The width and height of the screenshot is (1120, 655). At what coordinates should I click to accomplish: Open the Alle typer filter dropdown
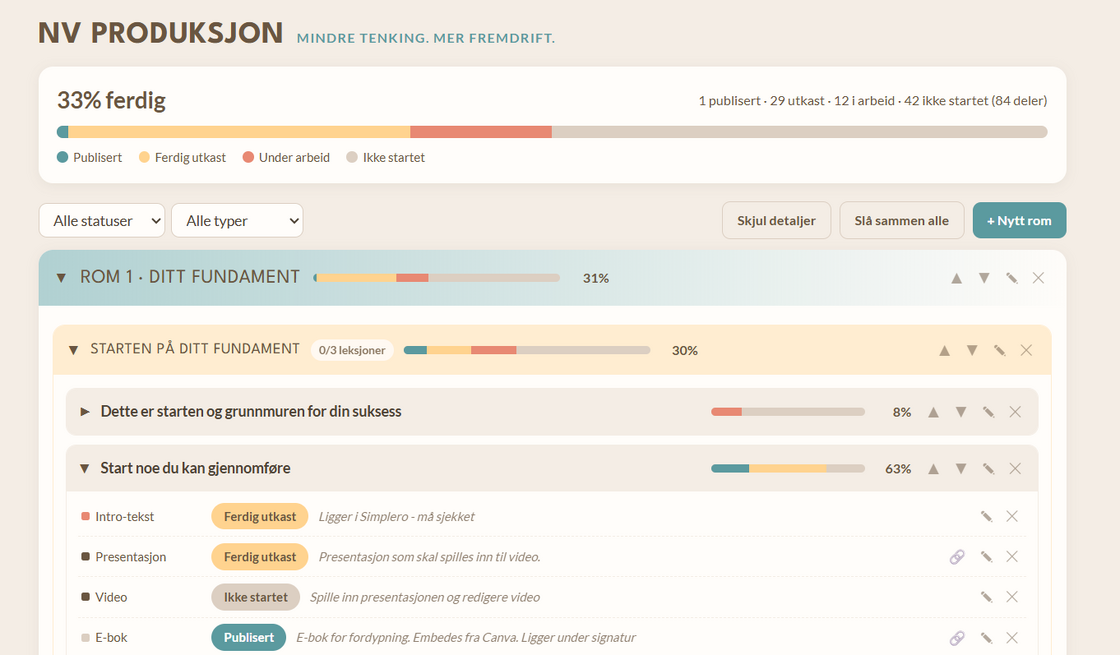tap(237, 221)
